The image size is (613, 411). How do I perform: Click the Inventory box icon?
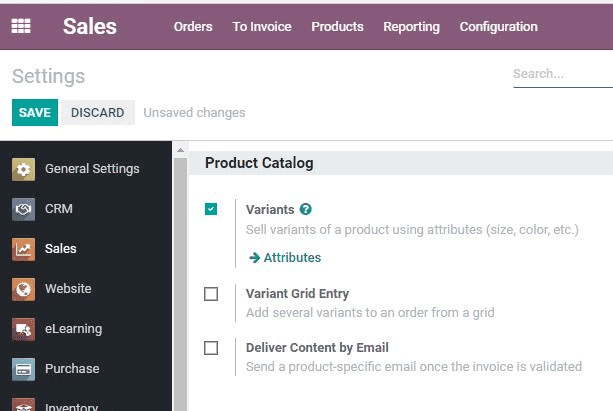pyautogui.click(x=23, y=404)
